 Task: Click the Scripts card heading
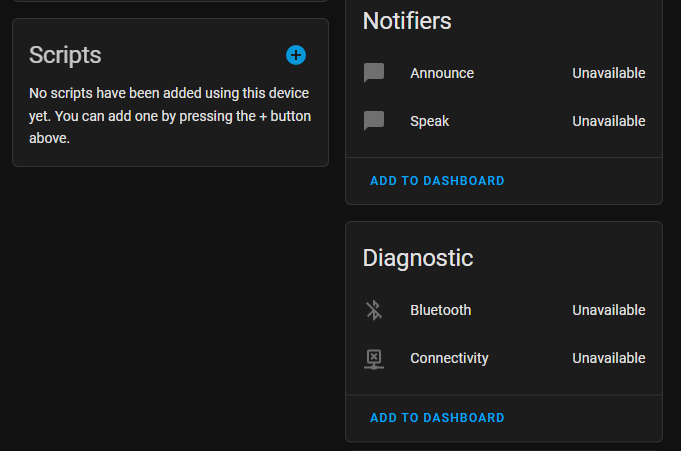[x=65, y=55]
